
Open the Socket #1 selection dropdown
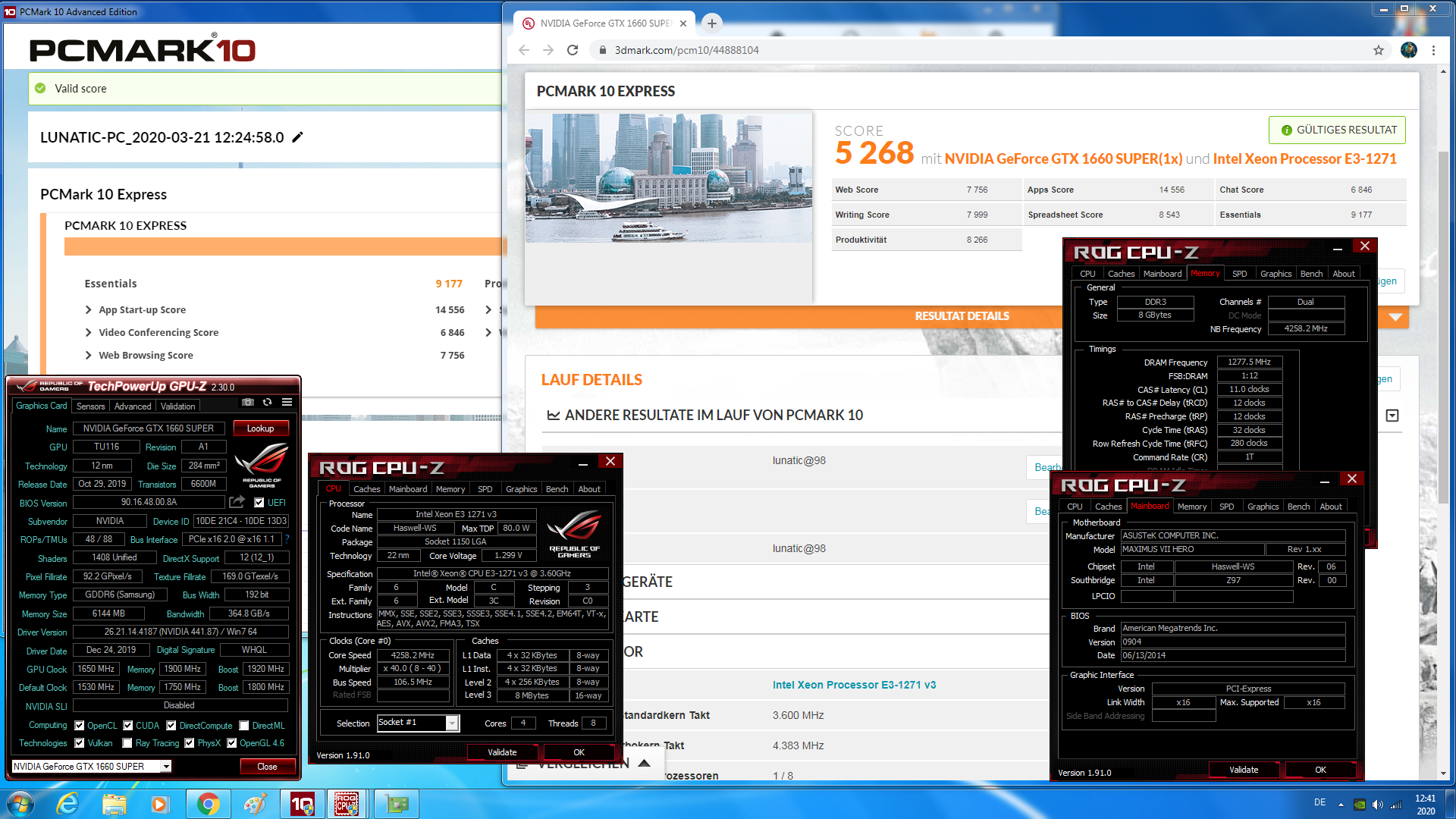(x=452, y=723)
